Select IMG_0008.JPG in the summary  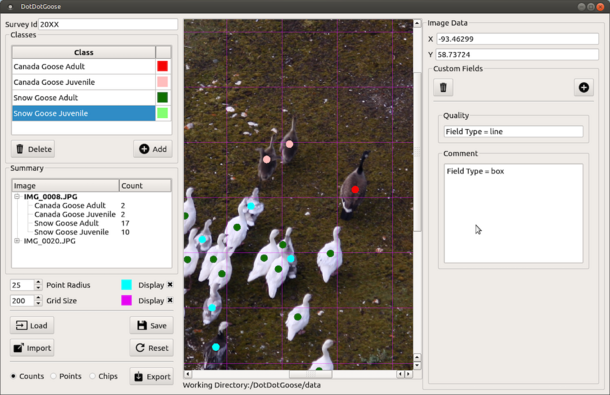coord(50,197)
